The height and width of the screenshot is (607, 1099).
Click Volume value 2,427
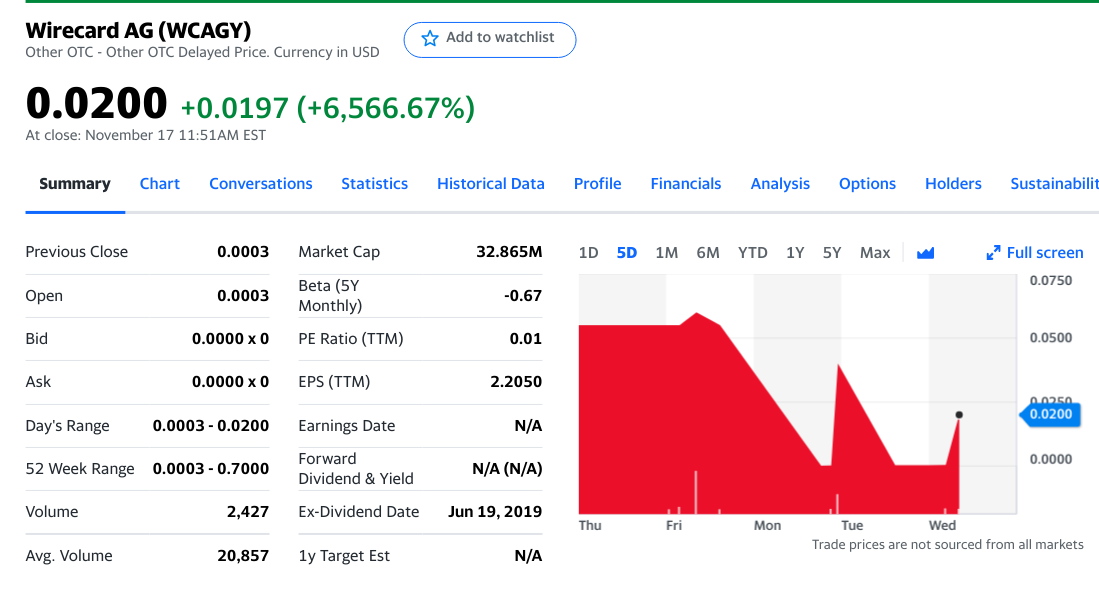(x=247, y=512)
